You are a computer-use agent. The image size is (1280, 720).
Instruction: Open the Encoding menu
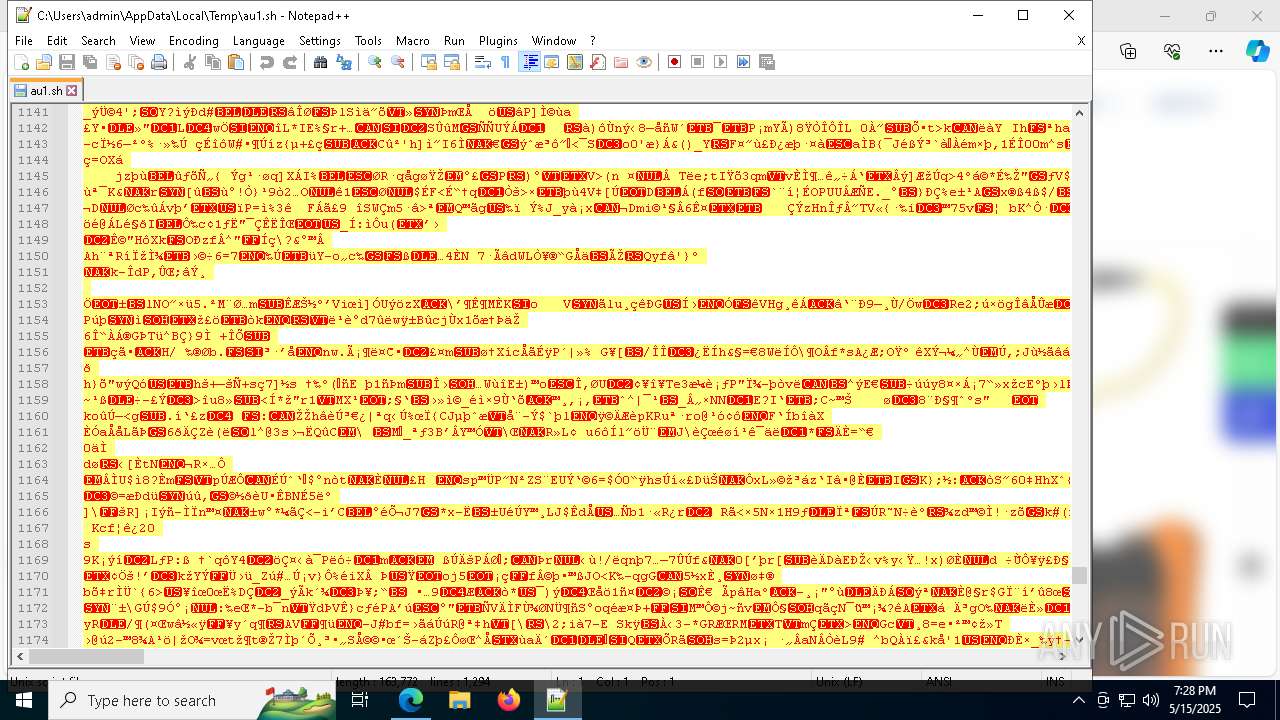click(x=194, y=40)
